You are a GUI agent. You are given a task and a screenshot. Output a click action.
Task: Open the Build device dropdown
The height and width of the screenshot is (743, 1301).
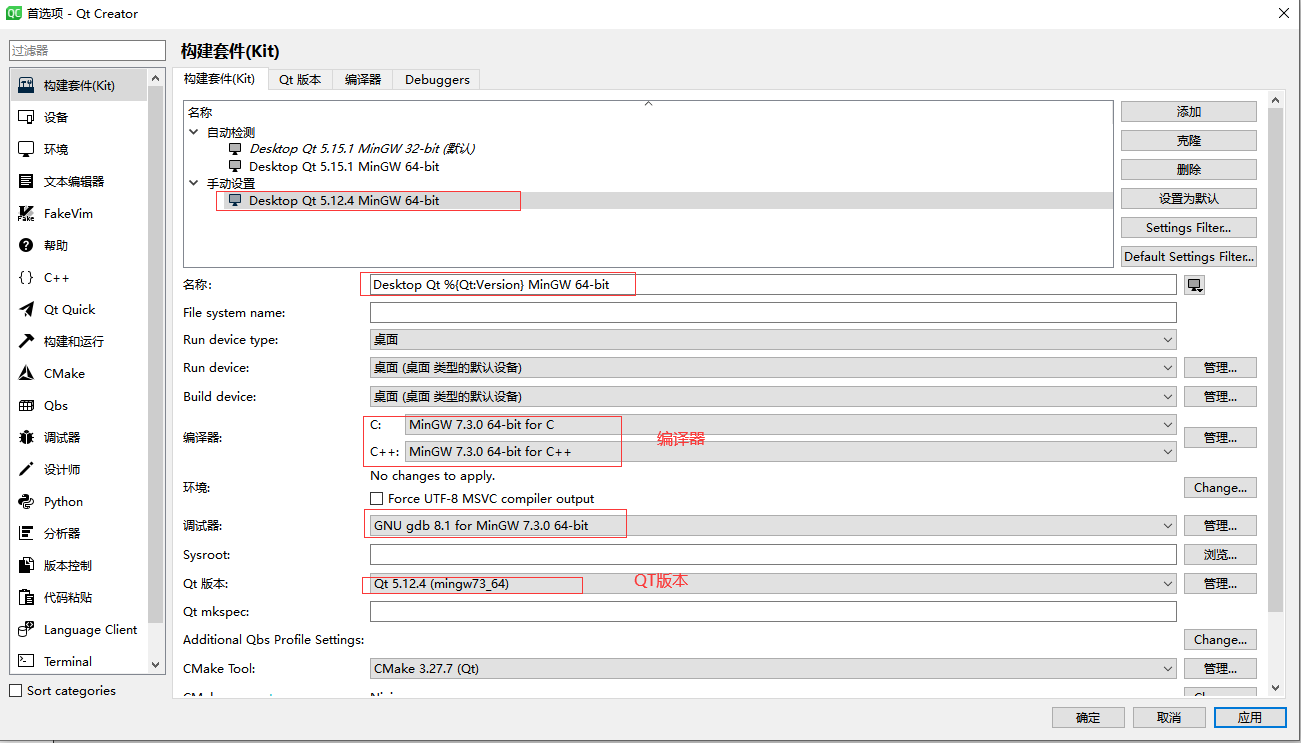773,396
